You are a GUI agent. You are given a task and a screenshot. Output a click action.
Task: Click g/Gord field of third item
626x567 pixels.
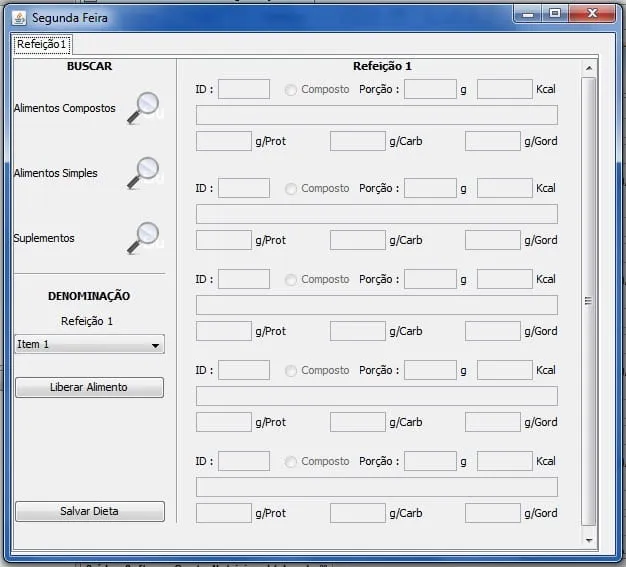pyautogui.click(x=493, y=331)
